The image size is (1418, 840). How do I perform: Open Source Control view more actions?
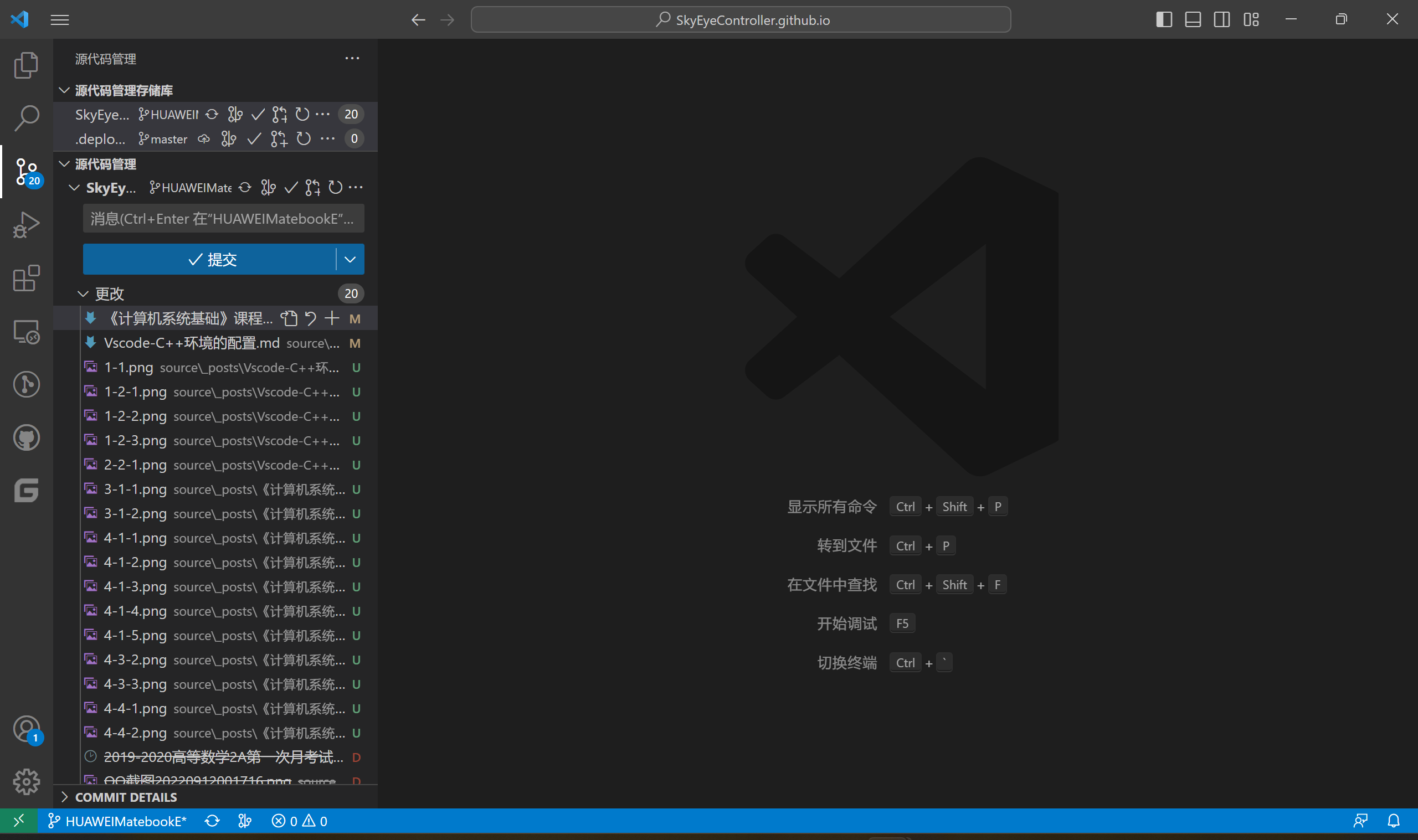[x=352, y=58]
